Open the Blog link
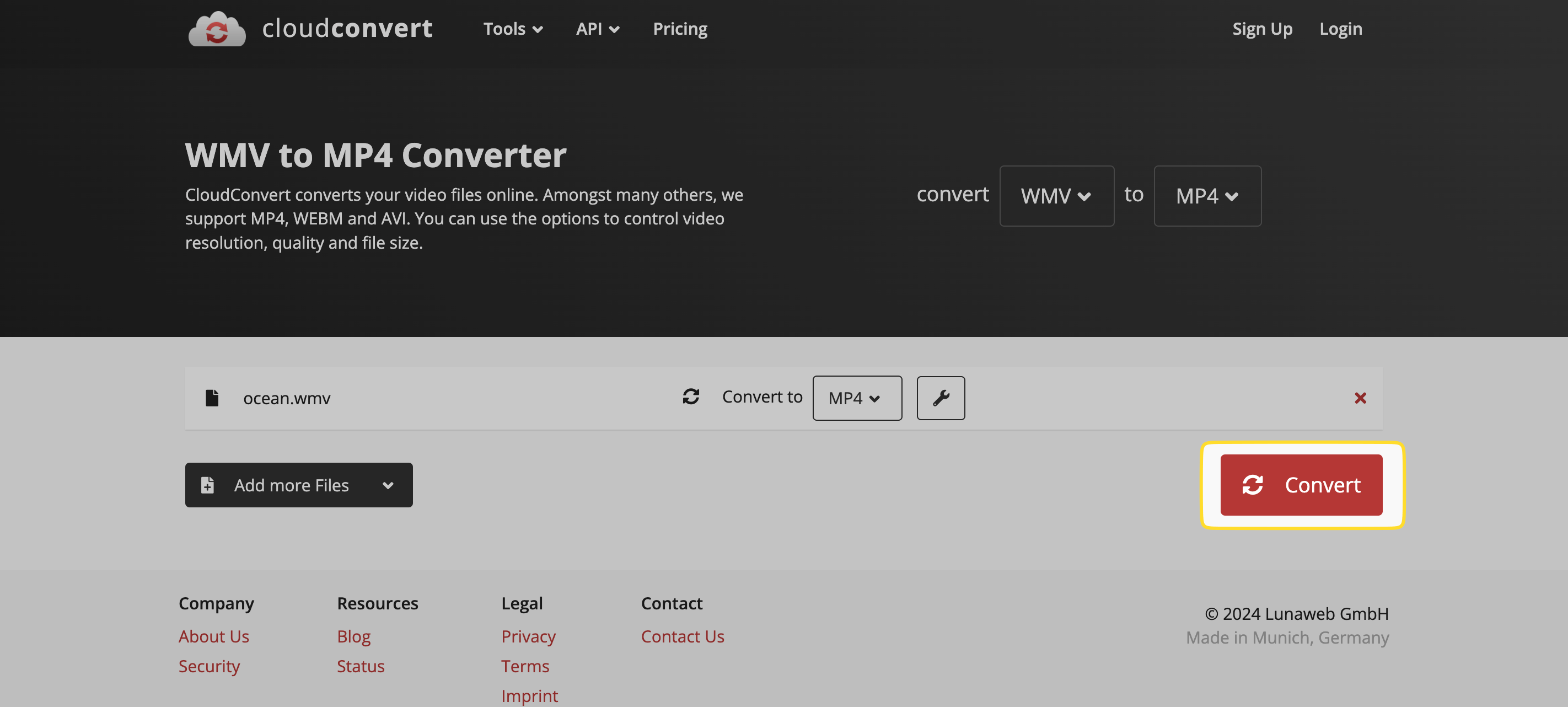The image size is (1568, 707). [x=353, y=636]
